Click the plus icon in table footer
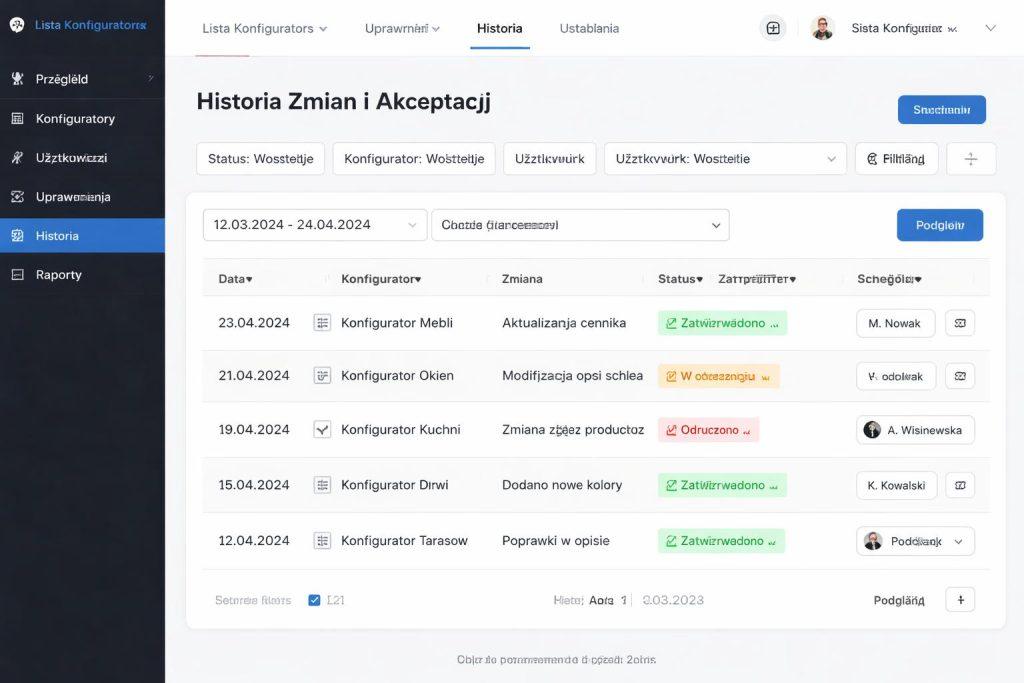The height and width of the screenshot is (683, 1024). coord(960,599)
